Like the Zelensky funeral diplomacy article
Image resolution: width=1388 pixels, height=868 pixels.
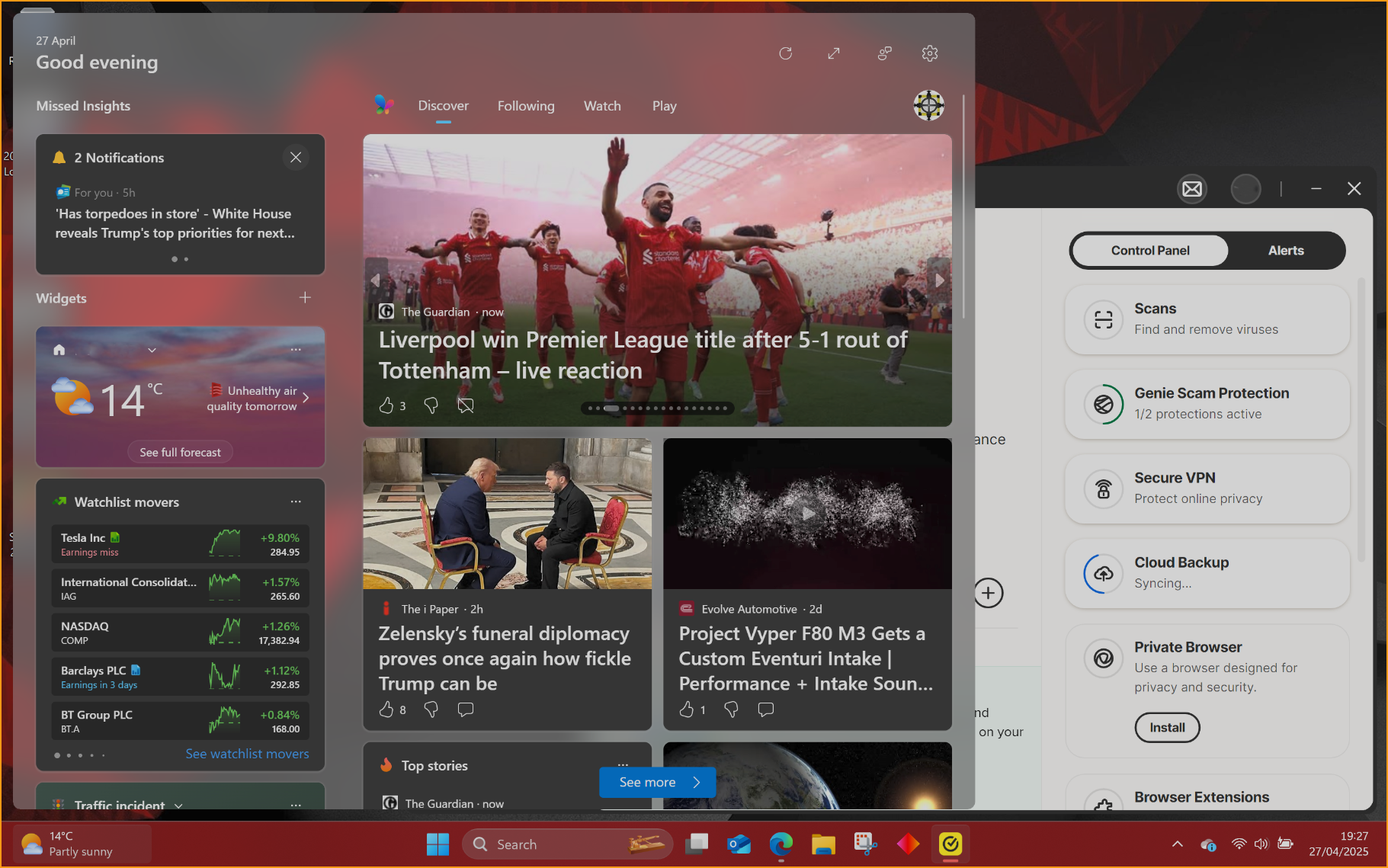tap(387, 709)
